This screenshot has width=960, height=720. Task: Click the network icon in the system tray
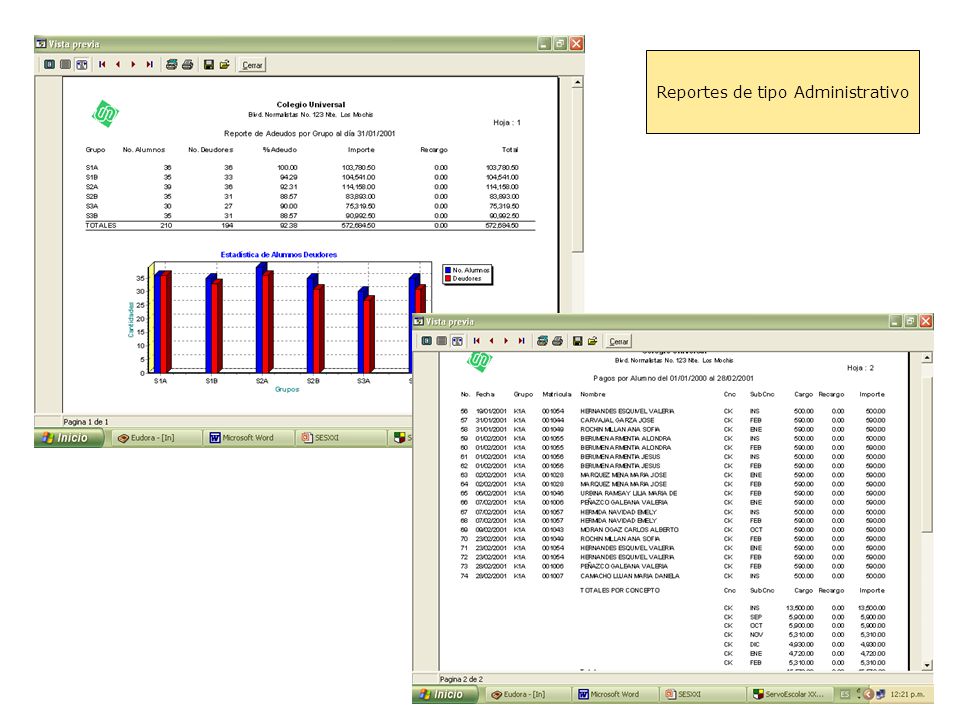[x=880, y=694]
